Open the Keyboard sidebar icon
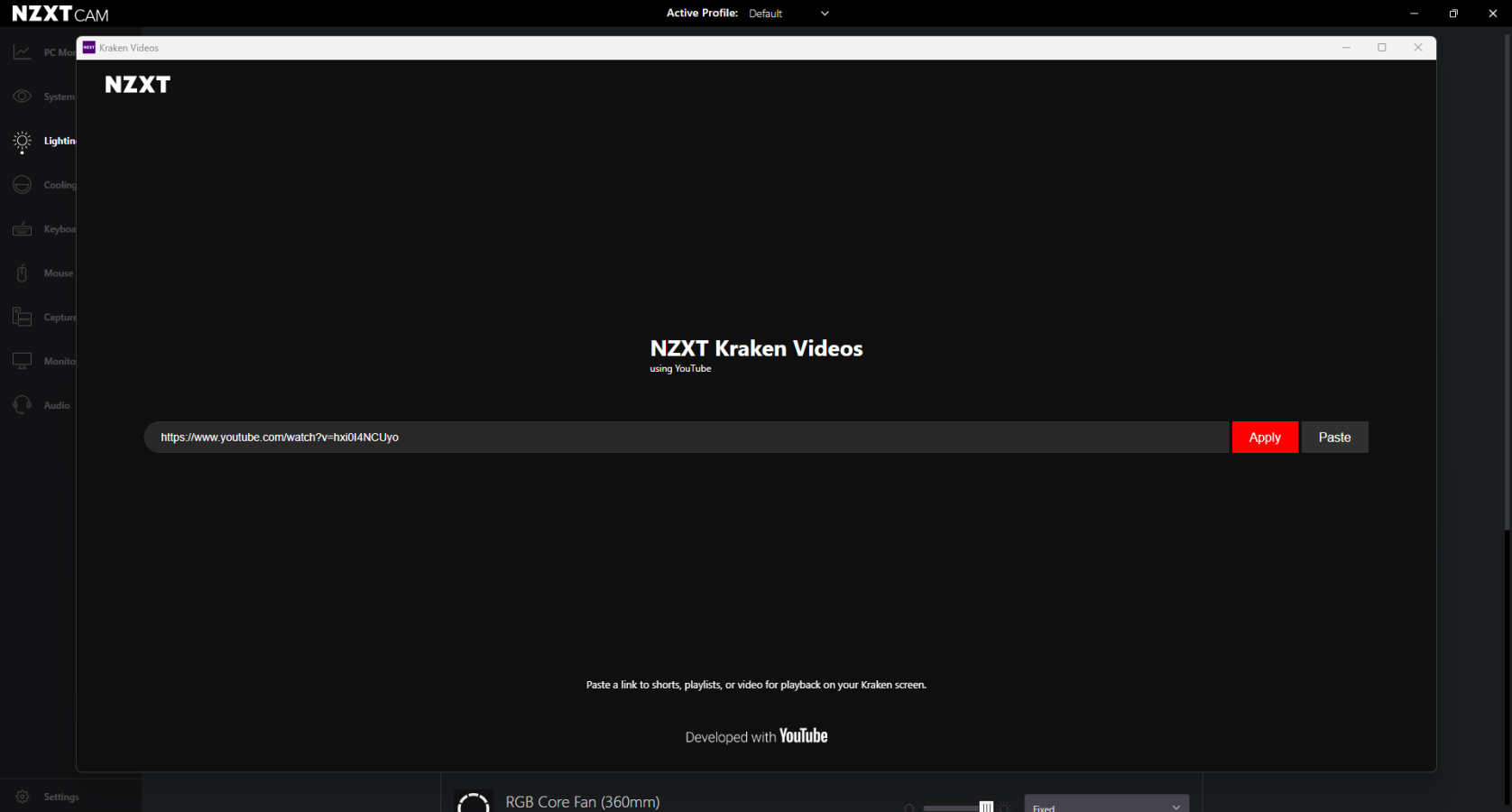This screenshot has height=812, width=1512. coord(23,229)
